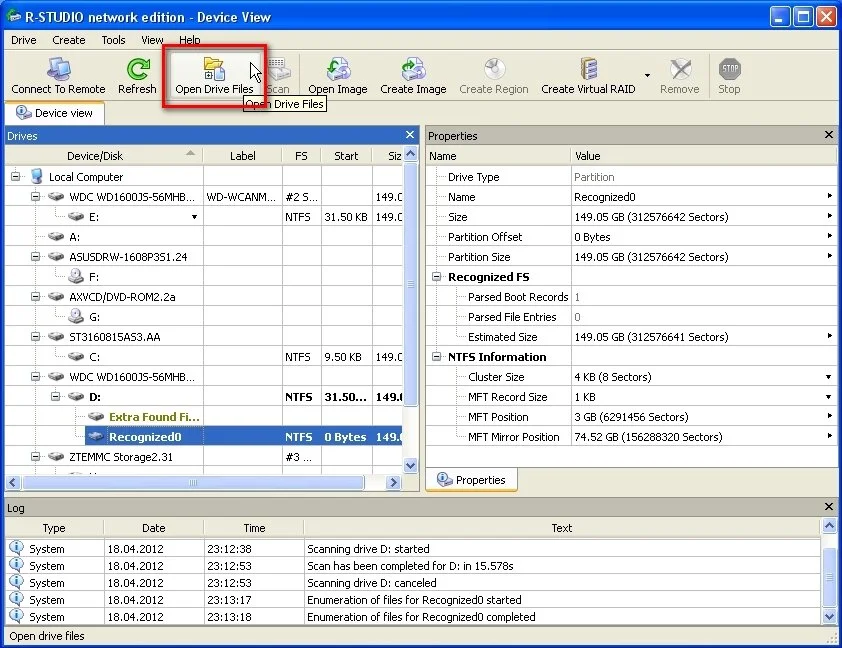Image resolution: width=842 pixels, height=648 pixels.
Task: Switch to the Device view tab
Action: [x=55, y=113]
